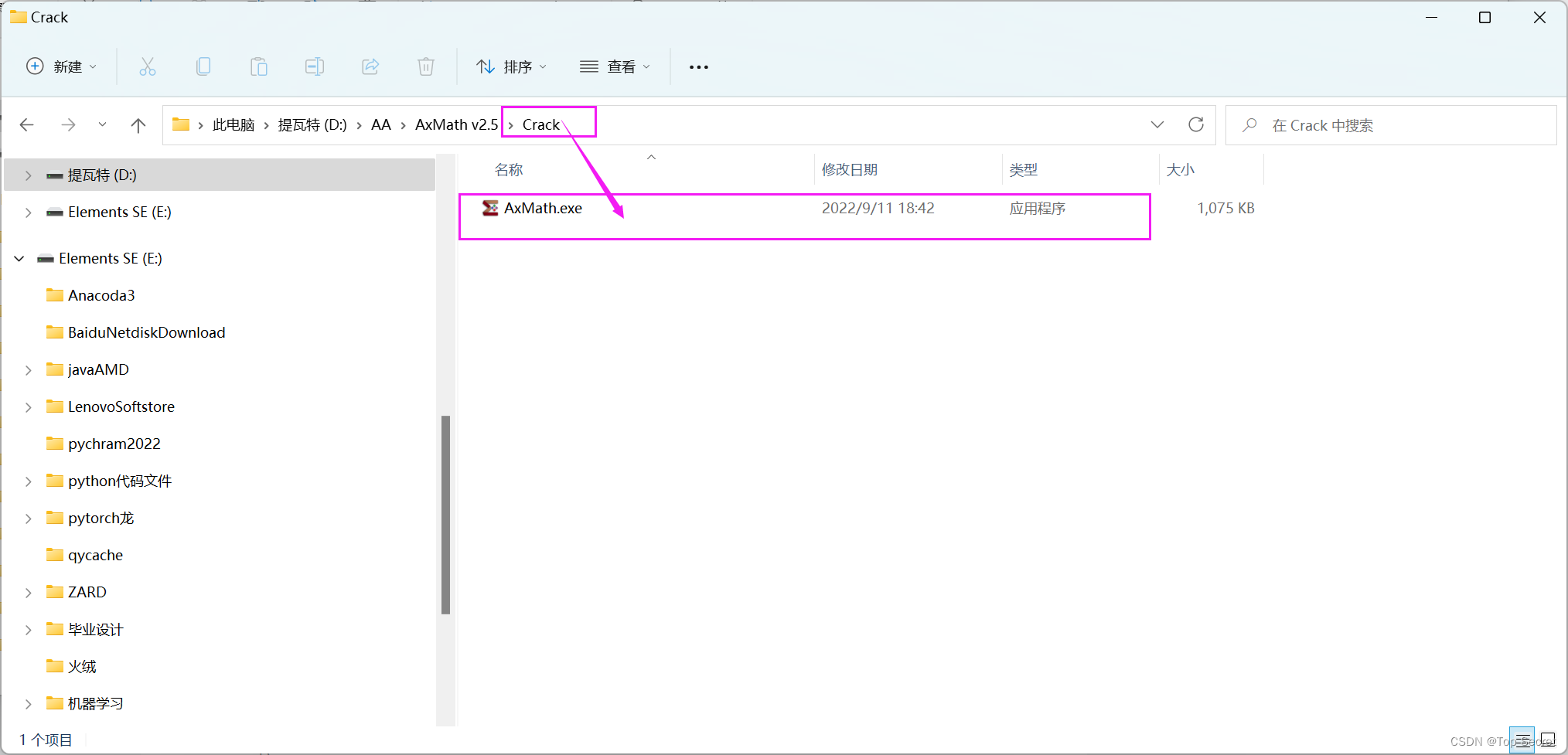Image resolution: width=1568 pixels, height=755 pixels.
Task: Navigate to 此电脑 in breadcrumb
Action: pos(233,125)
